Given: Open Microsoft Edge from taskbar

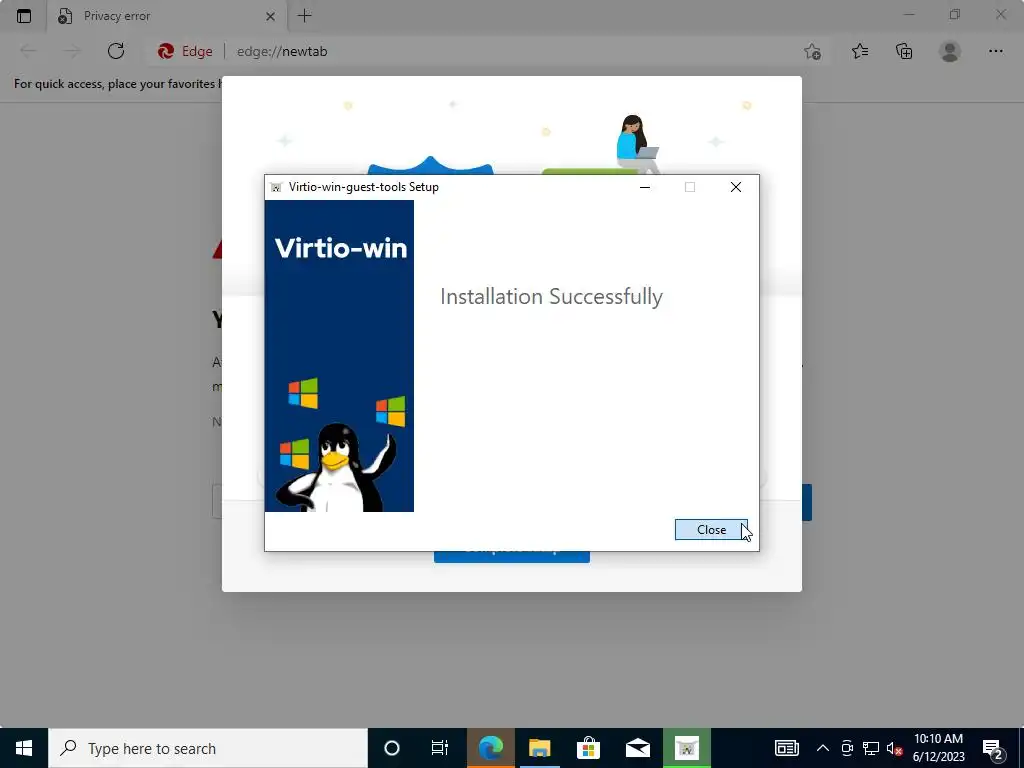Looking at the screenshot, I should 491,748.
